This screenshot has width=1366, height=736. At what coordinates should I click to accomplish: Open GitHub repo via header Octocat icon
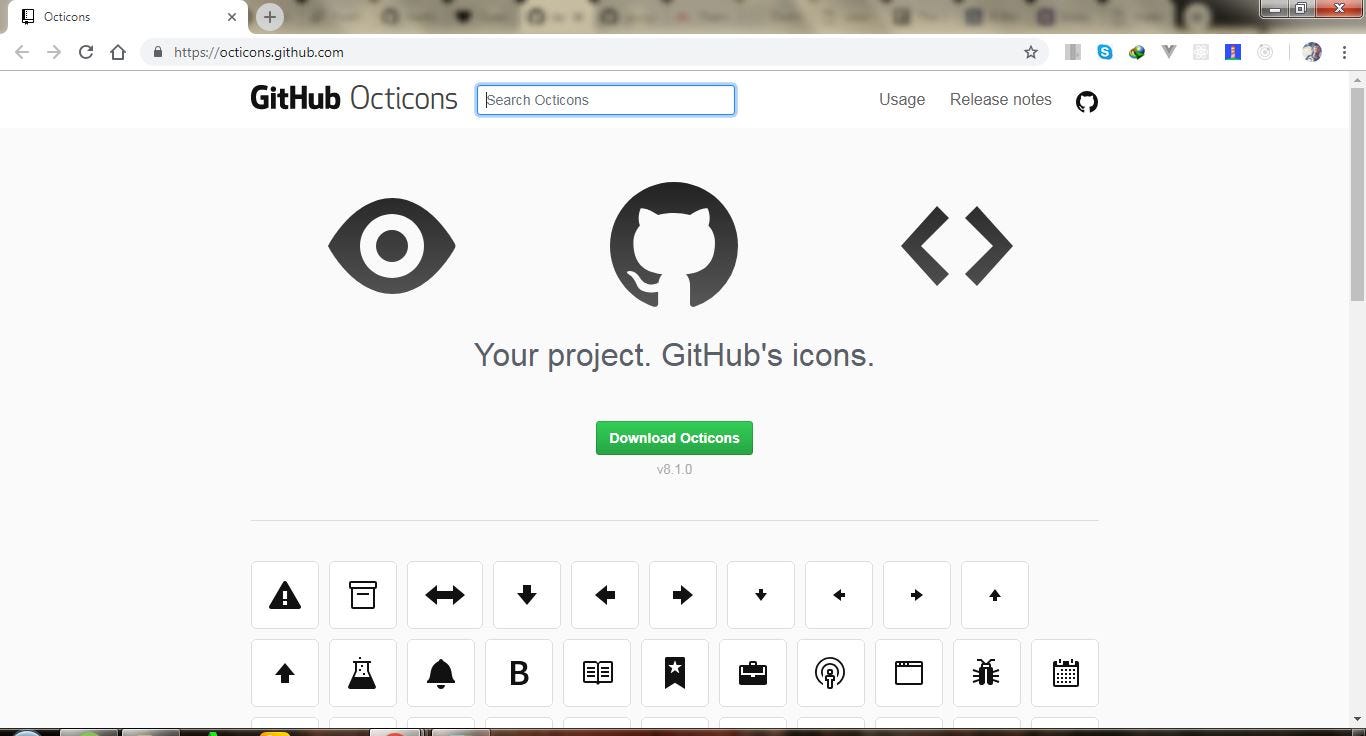click(x=1087, y=101)
